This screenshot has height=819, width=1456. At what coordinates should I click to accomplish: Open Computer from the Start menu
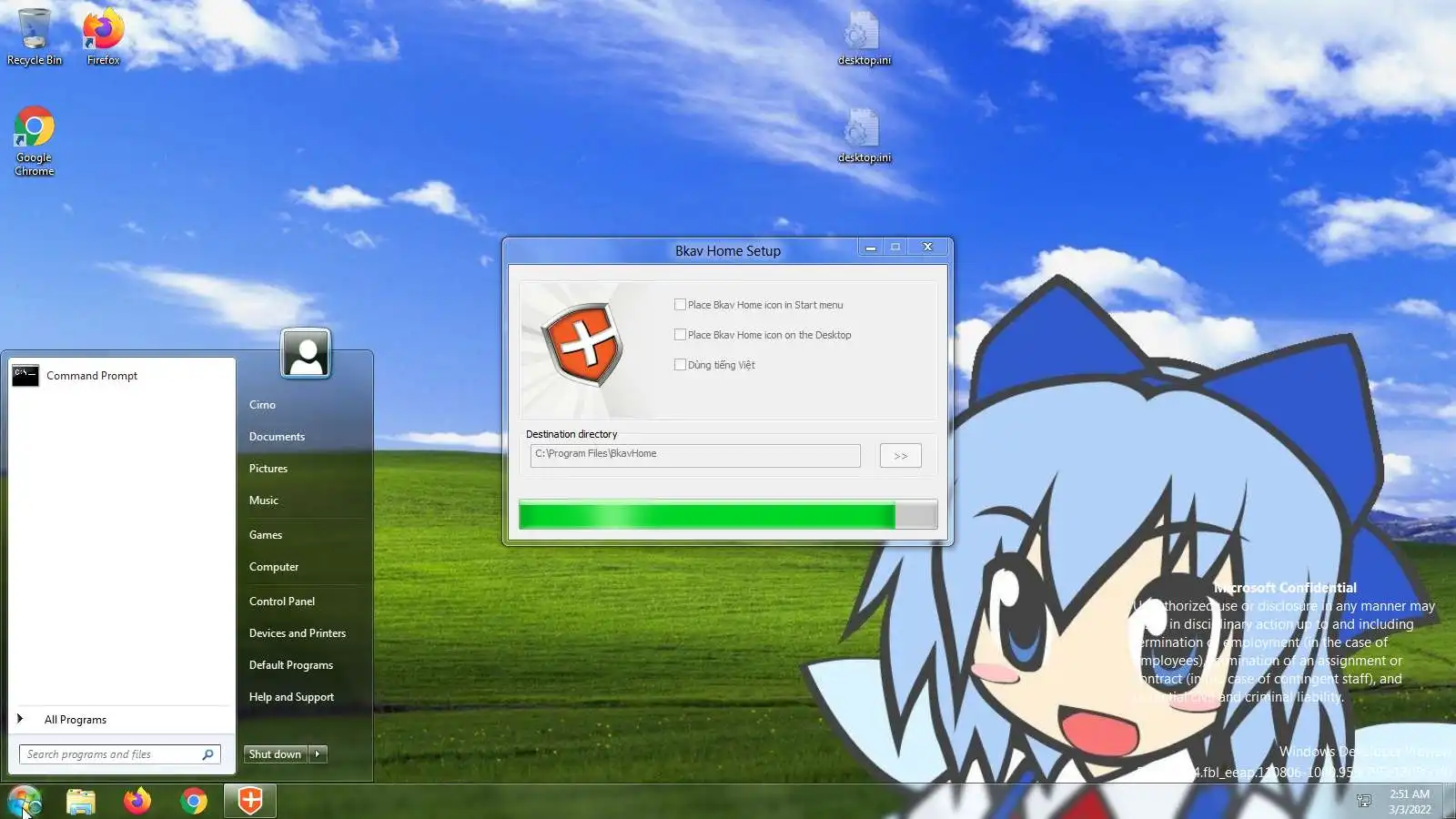274,567
